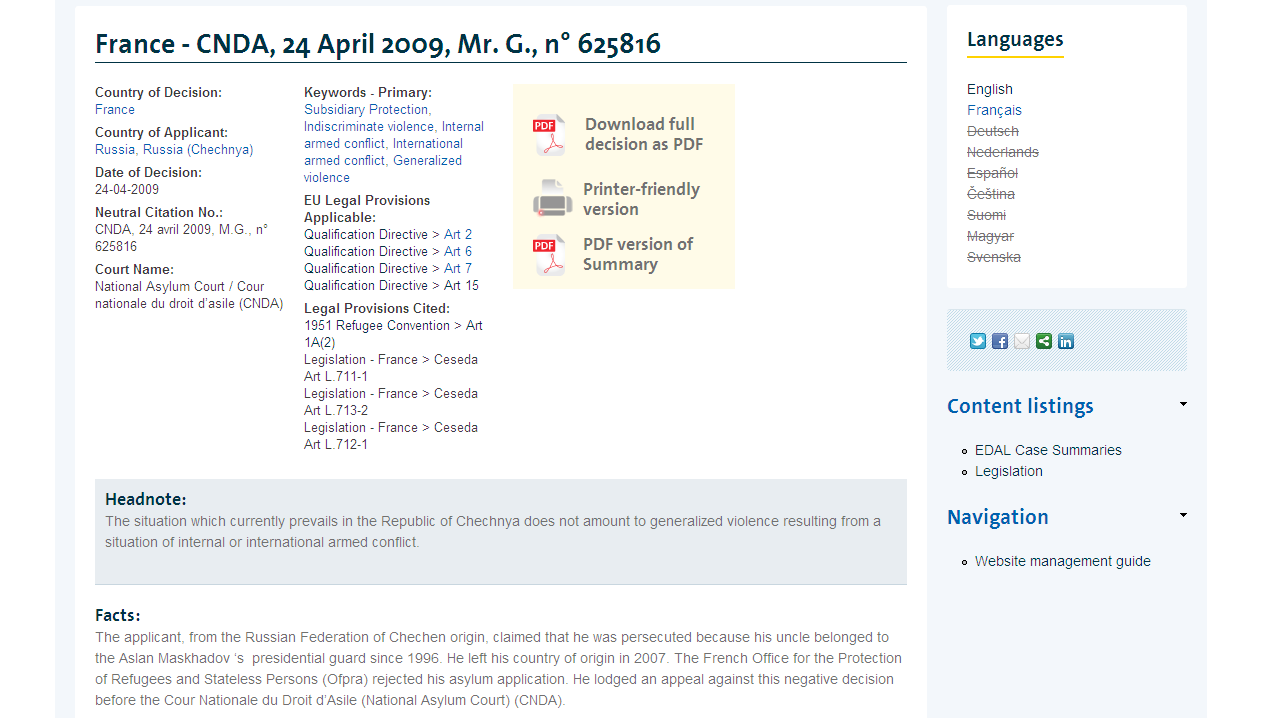Open the EDAL Case Summaries listing
Image resolution: width=1263 pixels, height=718 pixels.
point(1048,450)
